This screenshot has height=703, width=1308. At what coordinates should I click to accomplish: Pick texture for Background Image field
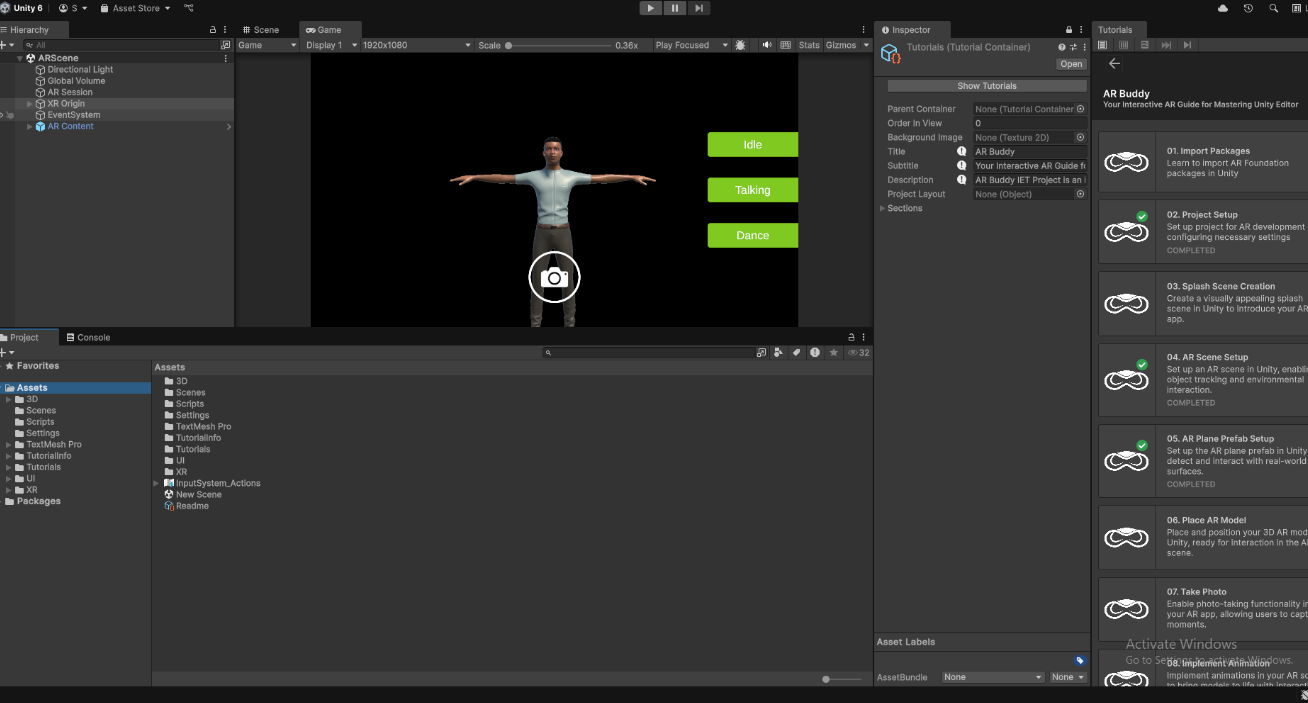coord(1080,138)
